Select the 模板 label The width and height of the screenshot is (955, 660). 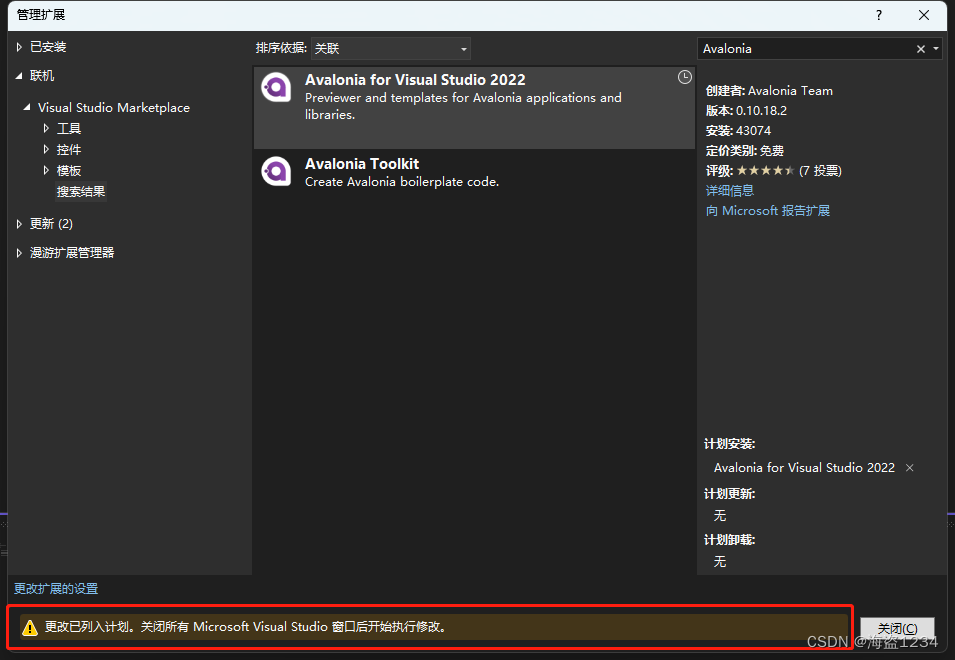(69, 170)
